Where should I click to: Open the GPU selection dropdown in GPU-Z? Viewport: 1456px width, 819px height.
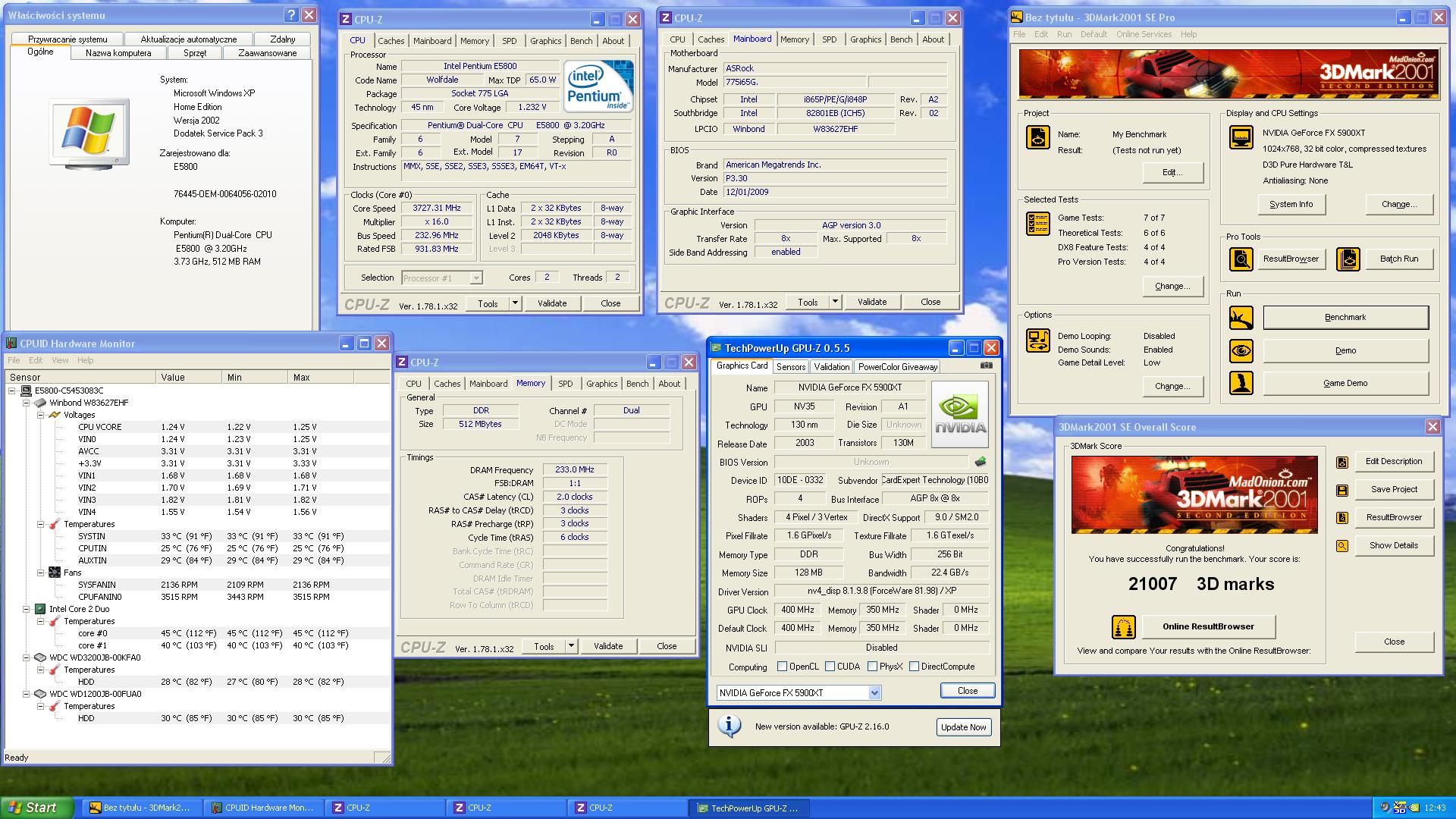[874, 693]
